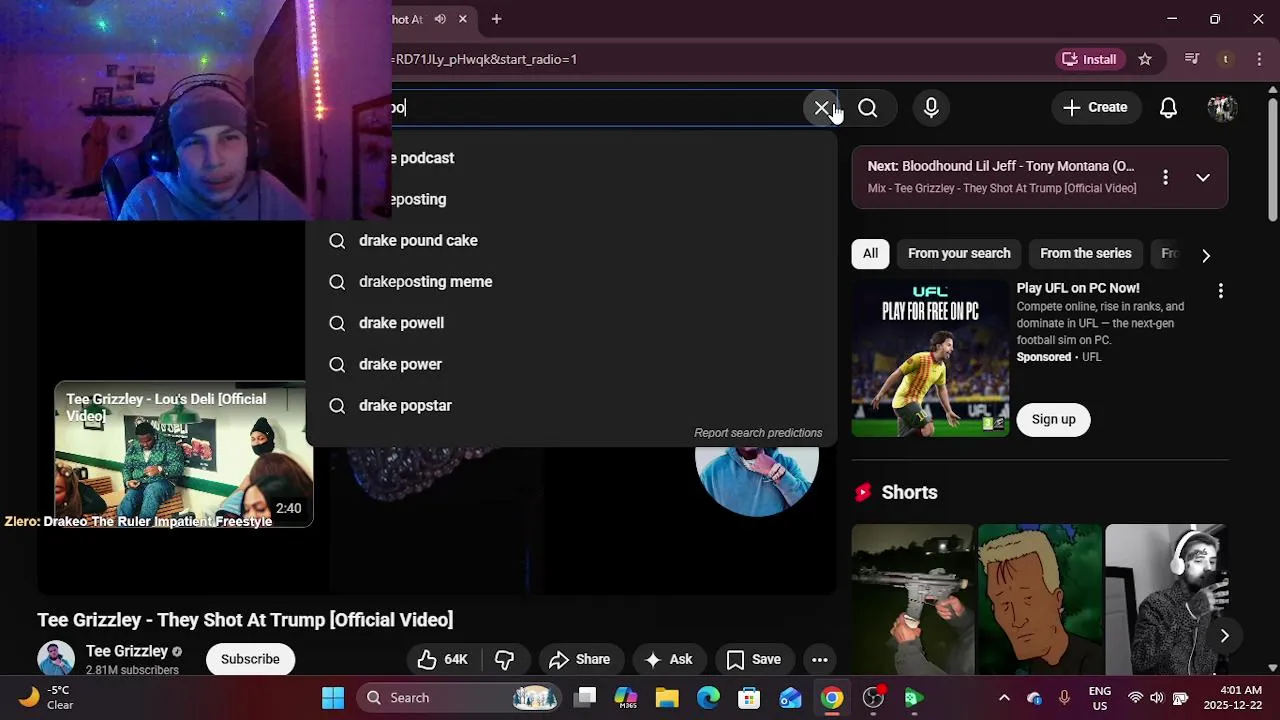Open volume control from system tray
1280x720 pixels.
click(x=1157, y=698)
